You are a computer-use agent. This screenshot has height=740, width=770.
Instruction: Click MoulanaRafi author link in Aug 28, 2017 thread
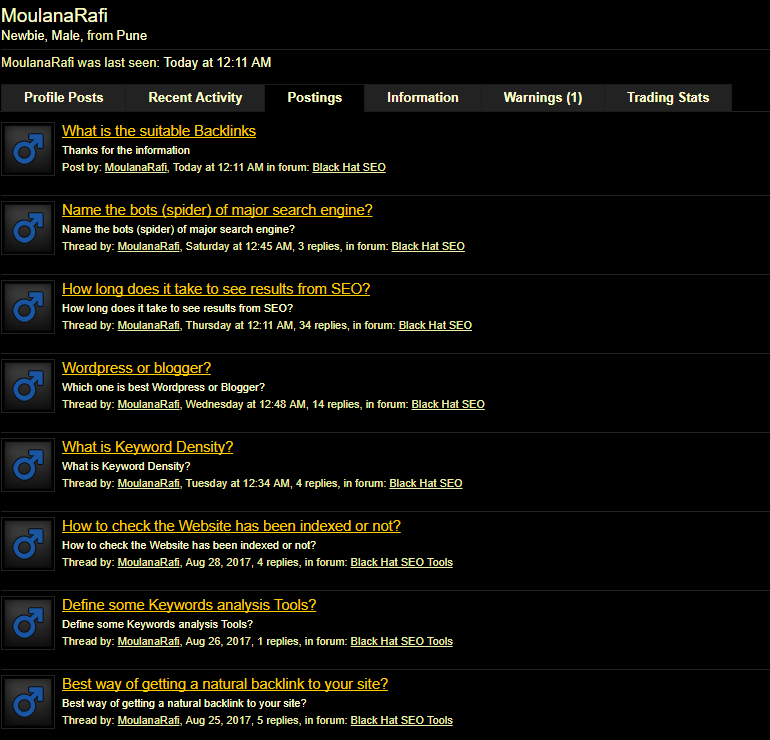(x=148, y=563)
